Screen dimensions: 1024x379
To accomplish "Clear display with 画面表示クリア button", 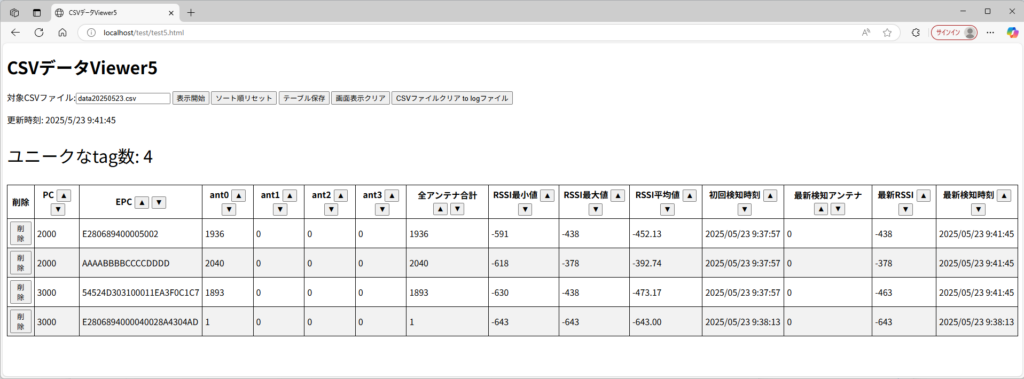I will (x=360, y=98).
